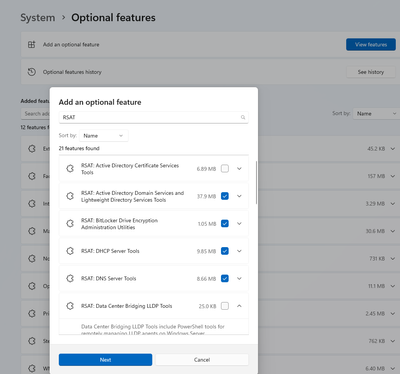The image size is (400, 374).
Task: Click the icon beside Active Directory Domain Services tools
Action: (x=70, y=196)
